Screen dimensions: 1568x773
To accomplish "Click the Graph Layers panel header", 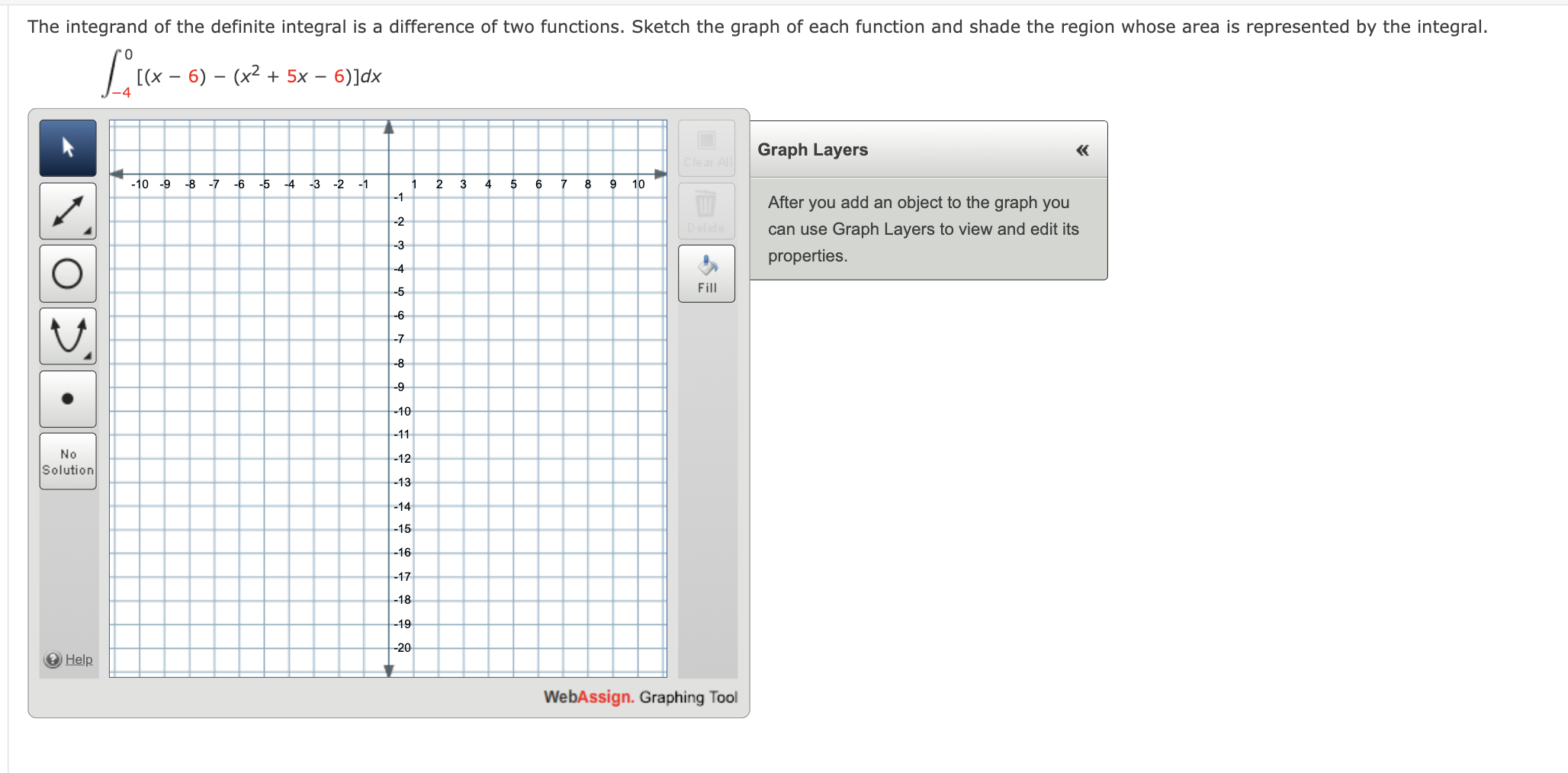I will click(813, 149).
